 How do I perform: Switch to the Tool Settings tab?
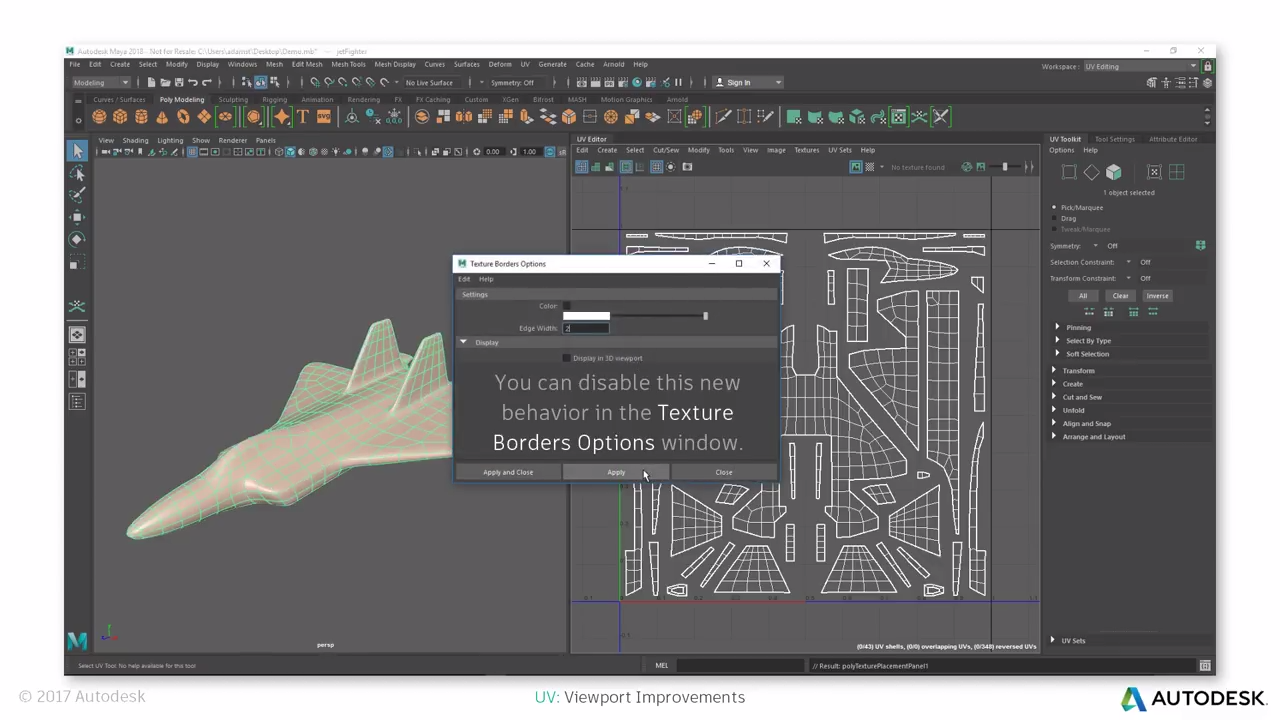(x=1114, y=139)
